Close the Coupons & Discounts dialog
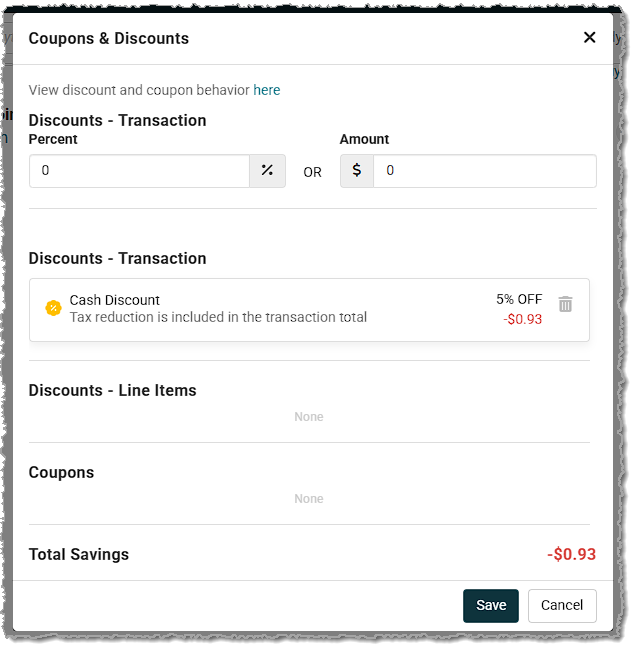 pos(589,38)
